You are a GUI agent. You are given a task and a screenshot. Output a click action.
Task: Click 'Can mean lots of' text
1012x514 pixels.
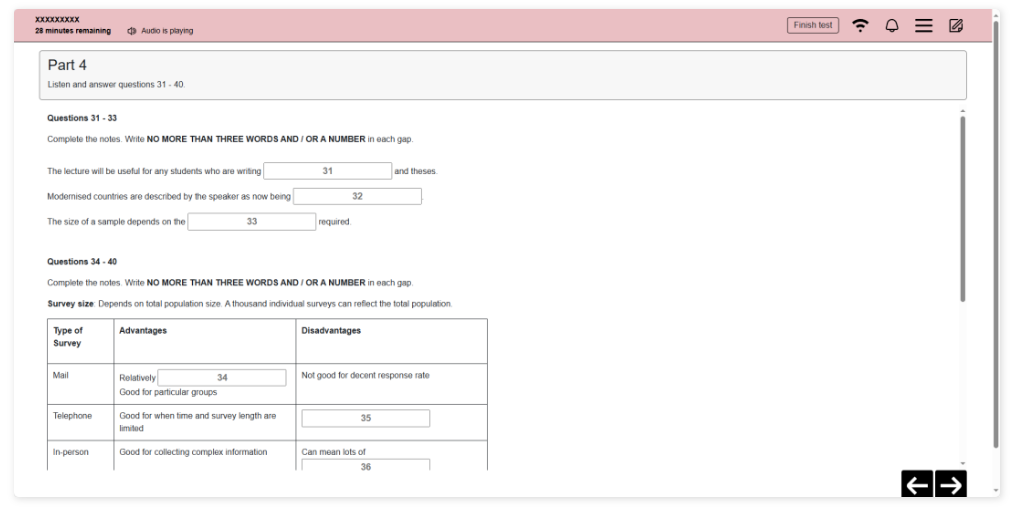(334, 452)
